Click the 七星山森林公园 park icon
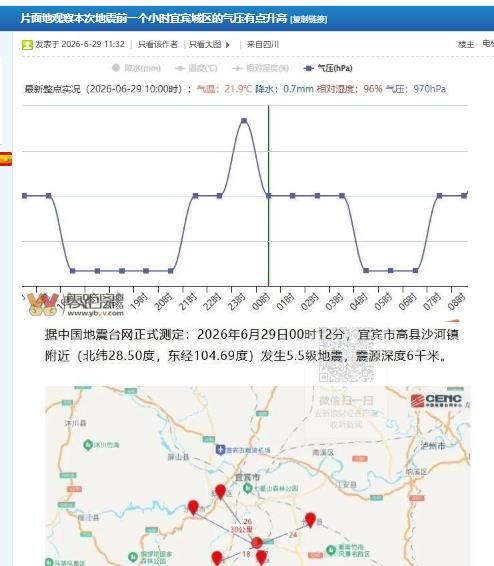 click(x=248, y=488)
